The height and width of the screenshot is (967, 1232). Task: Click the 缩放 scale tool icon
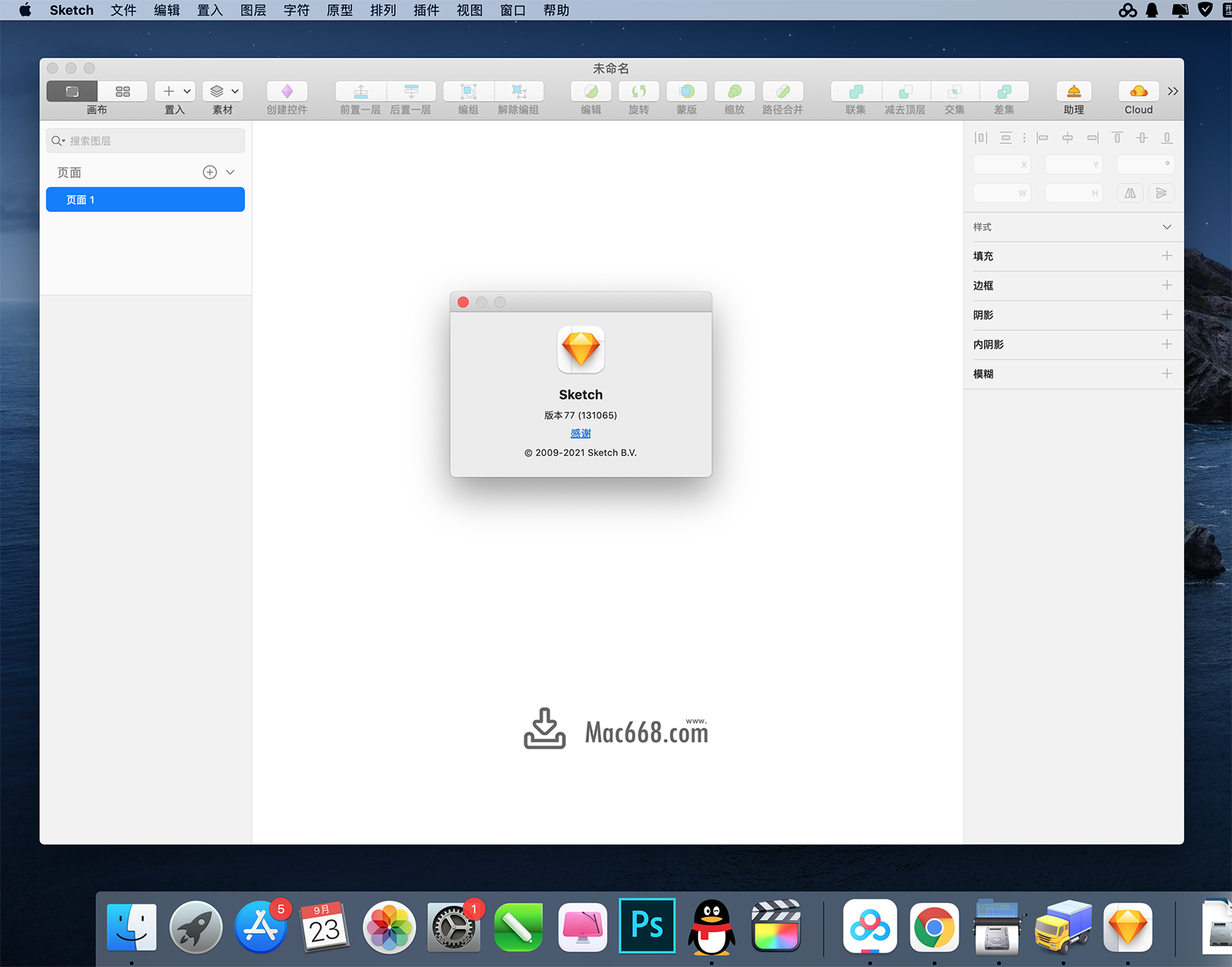734,91
